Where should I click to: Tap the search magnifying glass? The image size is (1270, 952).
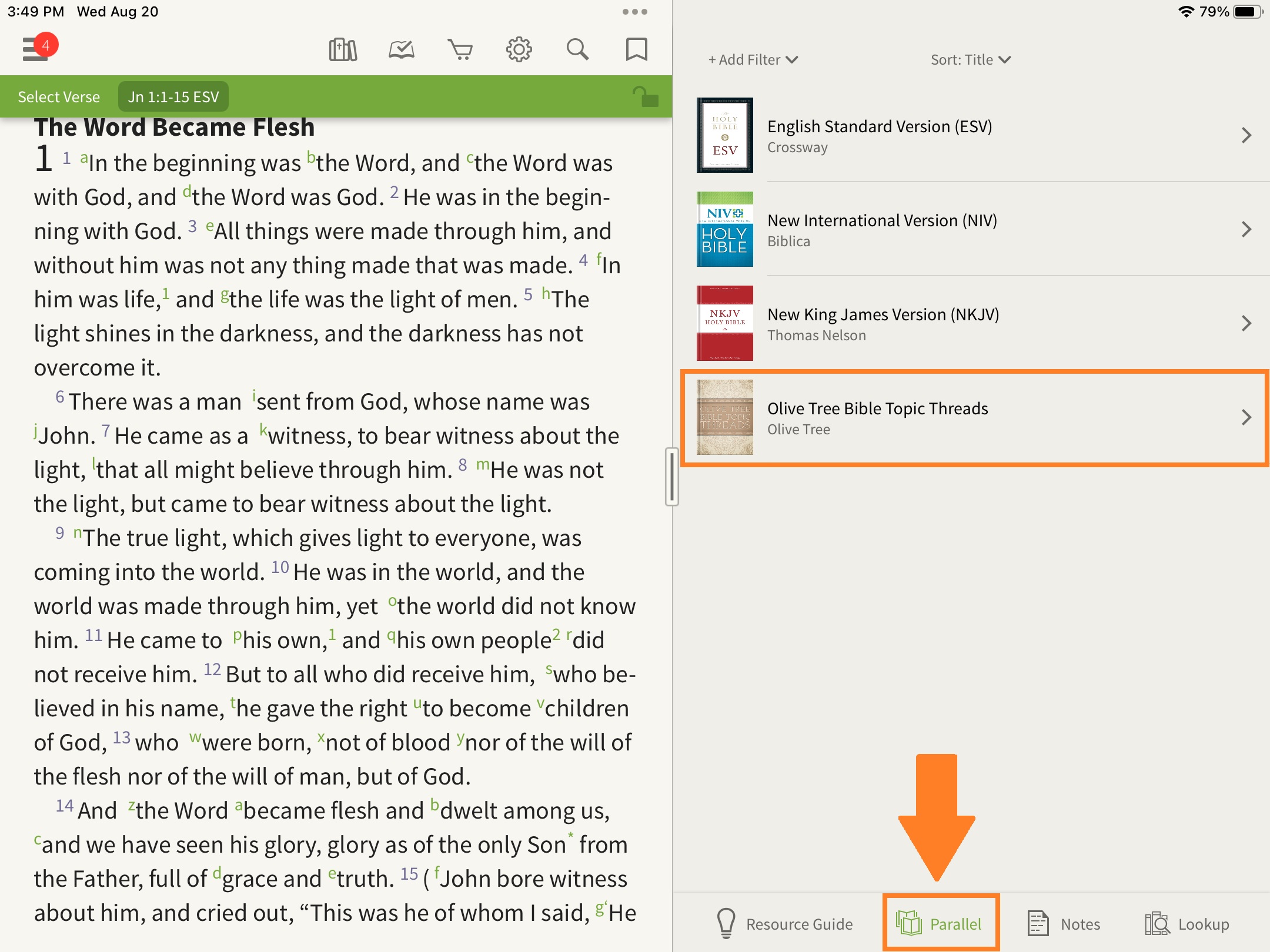pyautogui.click(x=577, y=49)
